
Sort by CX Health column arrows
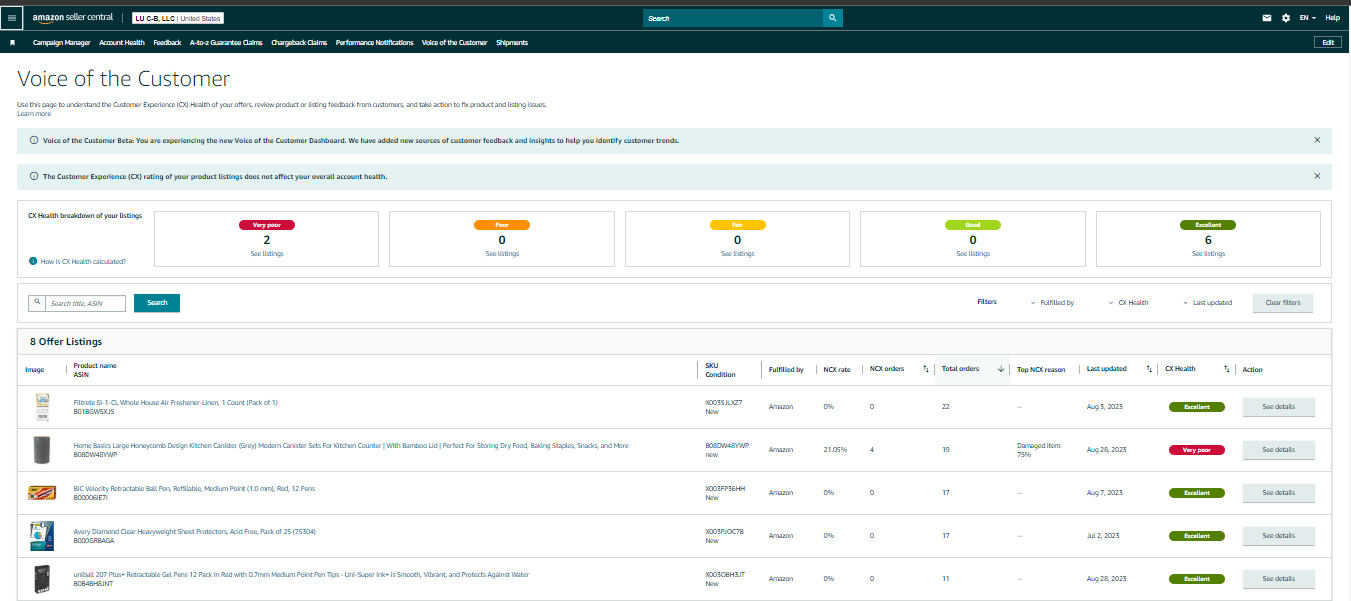pyautogui.click(x=1227, y=369)
